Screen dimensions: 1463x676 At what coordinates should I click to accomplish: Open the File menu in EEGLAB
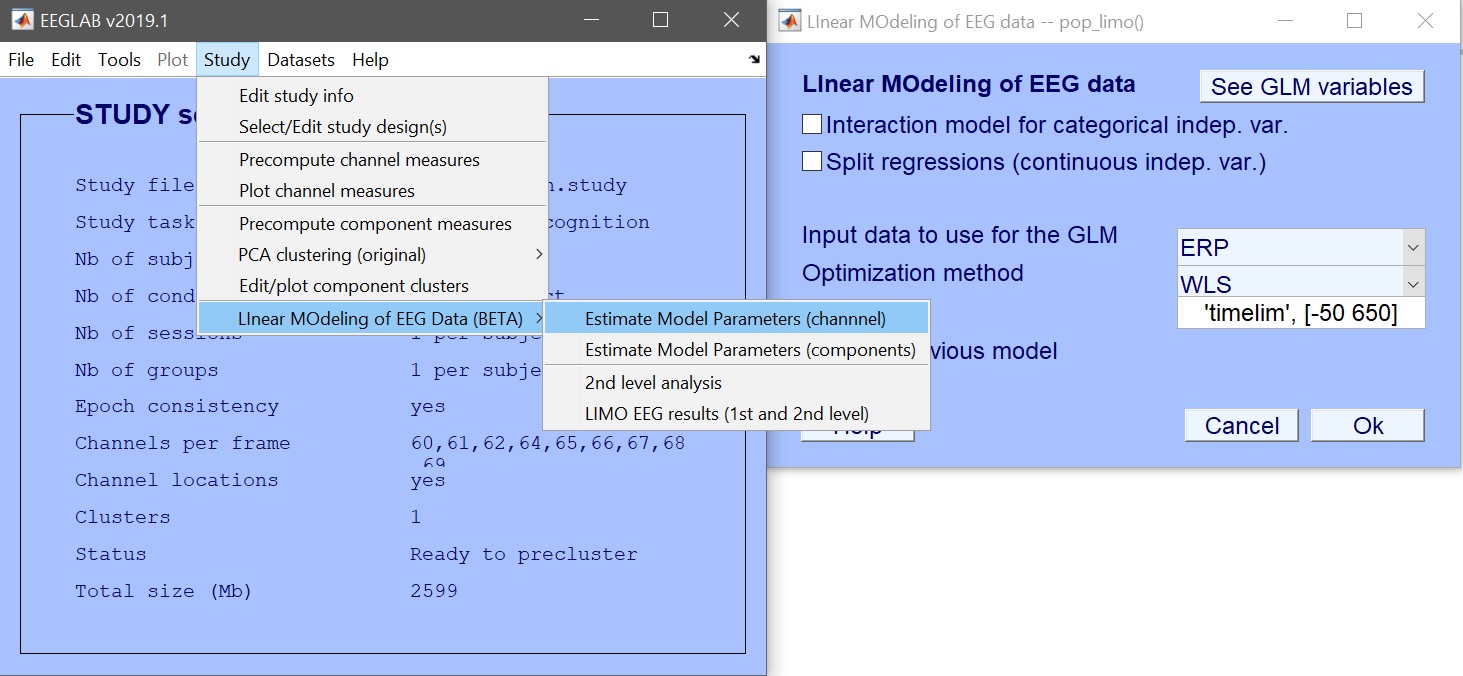(21, 60)
